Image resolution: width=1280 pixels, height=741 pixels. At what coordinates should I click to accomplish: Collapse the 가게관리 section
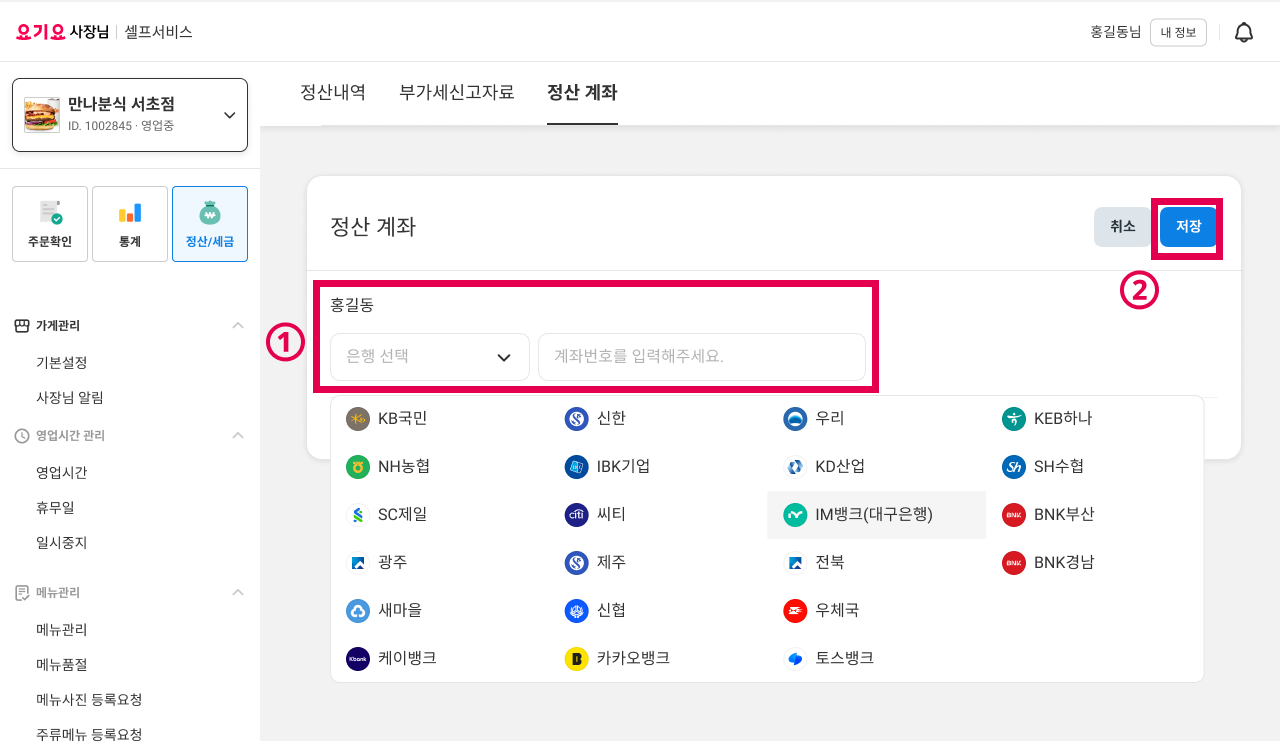[x=238, y=326]
